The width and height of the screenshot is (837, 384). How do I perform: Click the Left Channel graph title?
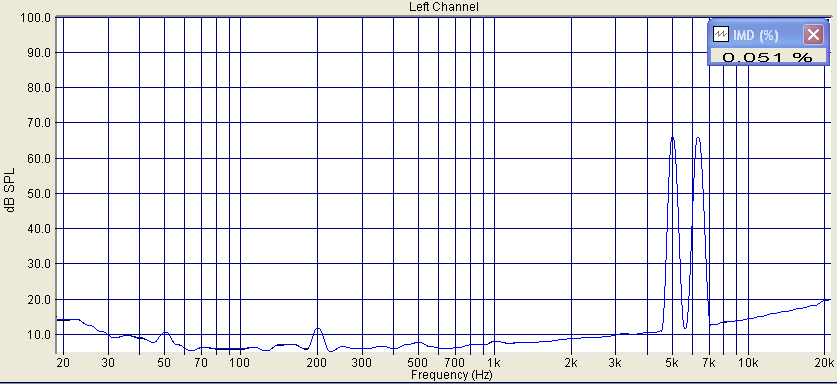pyautogui.click(x=444, y=6)
